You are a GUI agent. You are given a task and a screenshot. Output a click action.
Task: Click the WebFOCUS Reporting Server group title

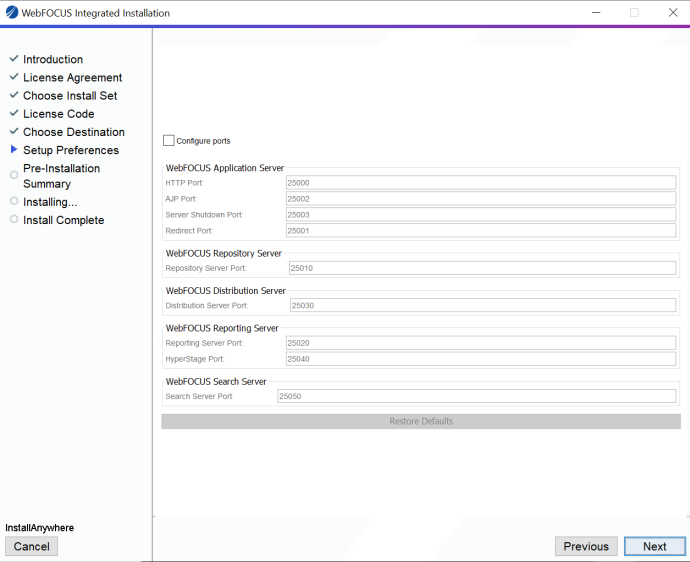(222, 328)
